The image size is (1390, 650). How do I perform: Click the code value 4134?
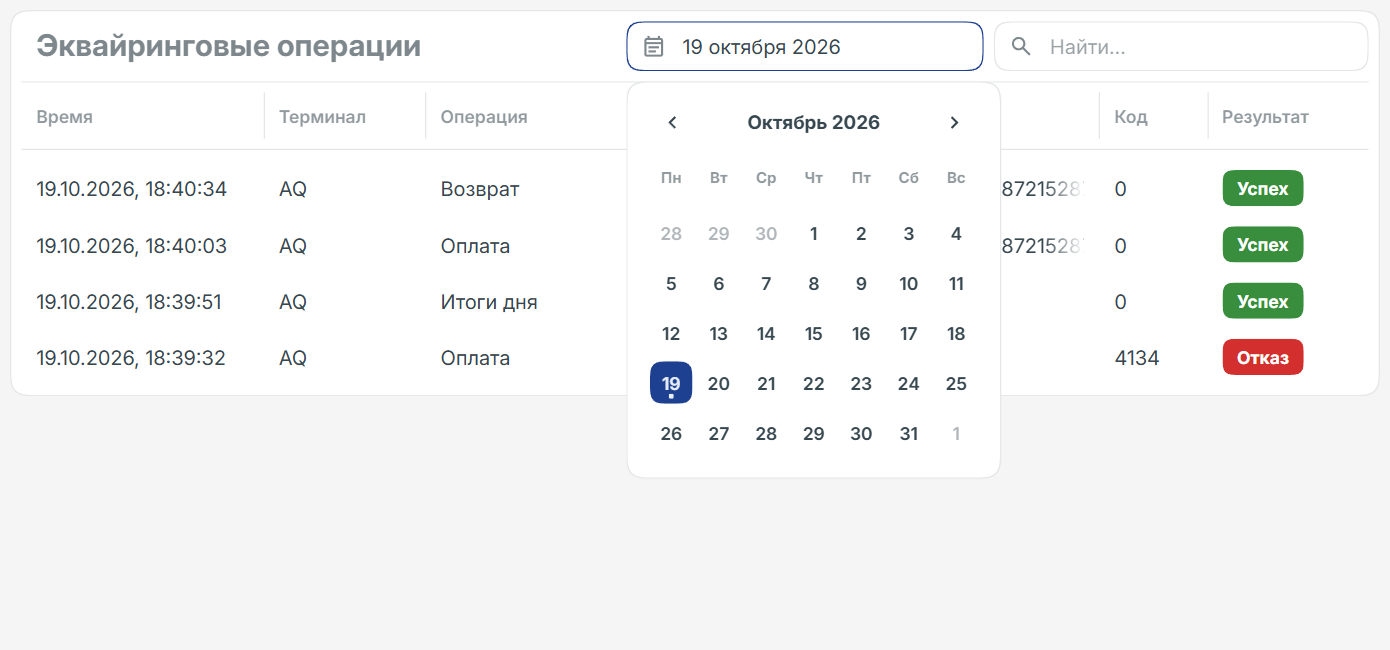(1137, 358)
